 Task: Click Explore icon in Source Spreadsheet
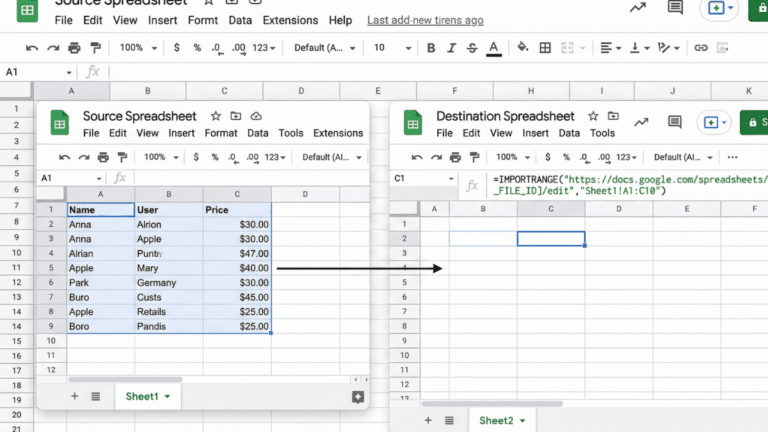point(358,397)
